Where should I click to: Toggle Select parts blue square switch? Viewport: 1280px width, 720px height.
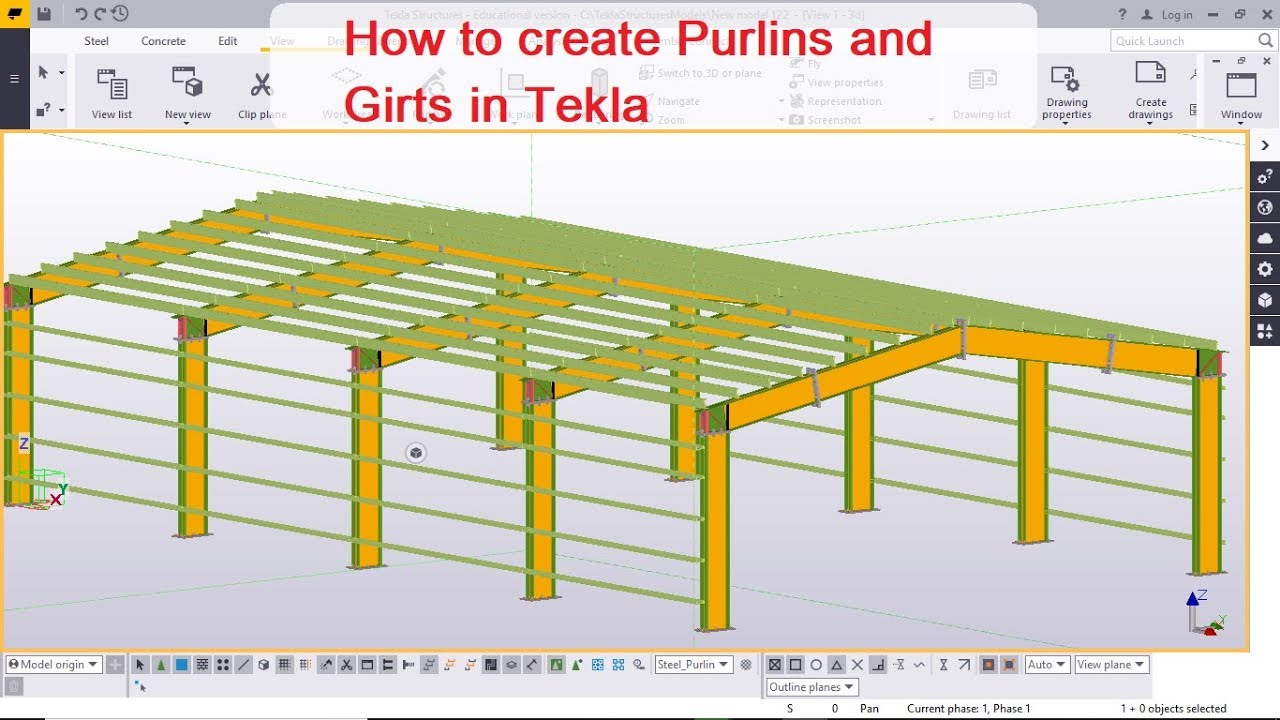tap(181, 664)
